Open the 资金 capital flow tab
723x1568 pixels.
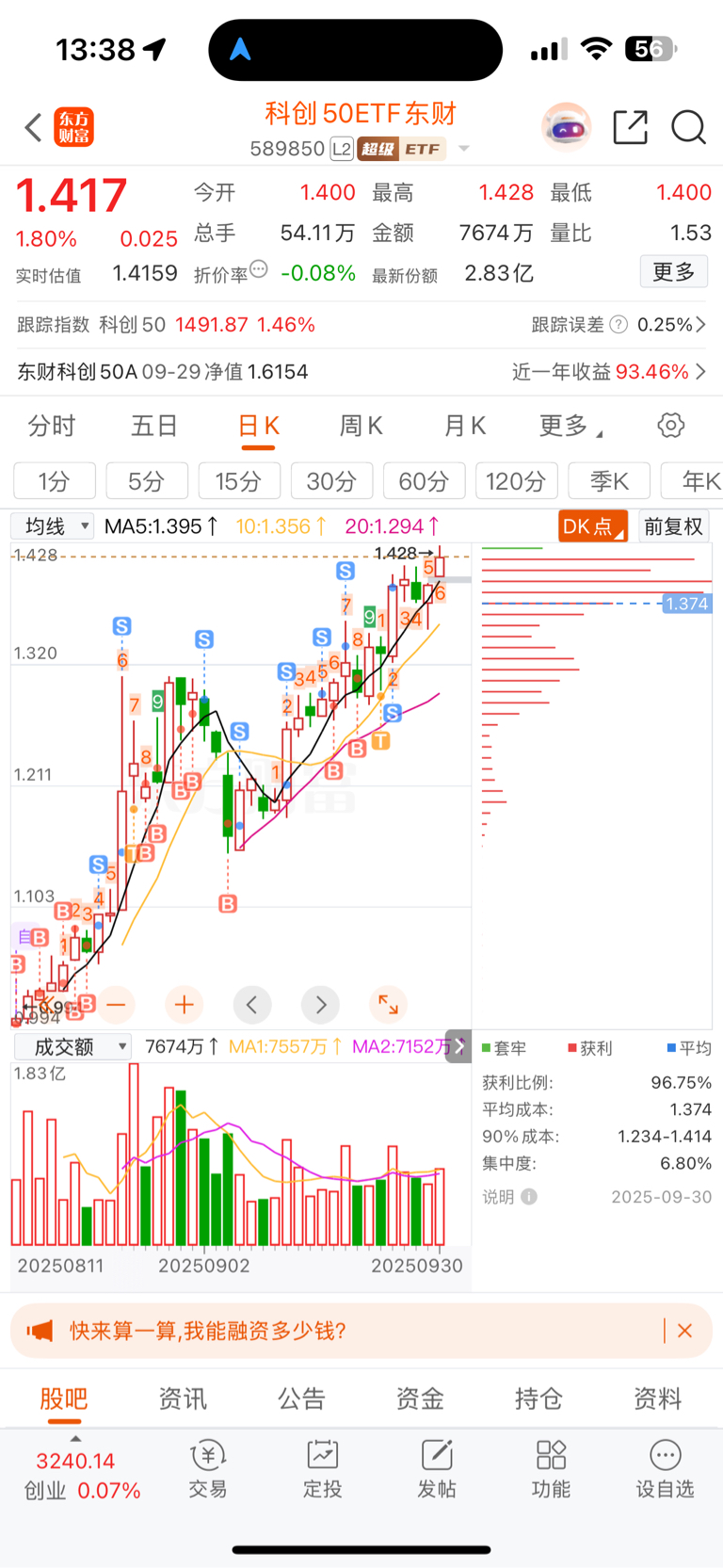[420, 1399]
